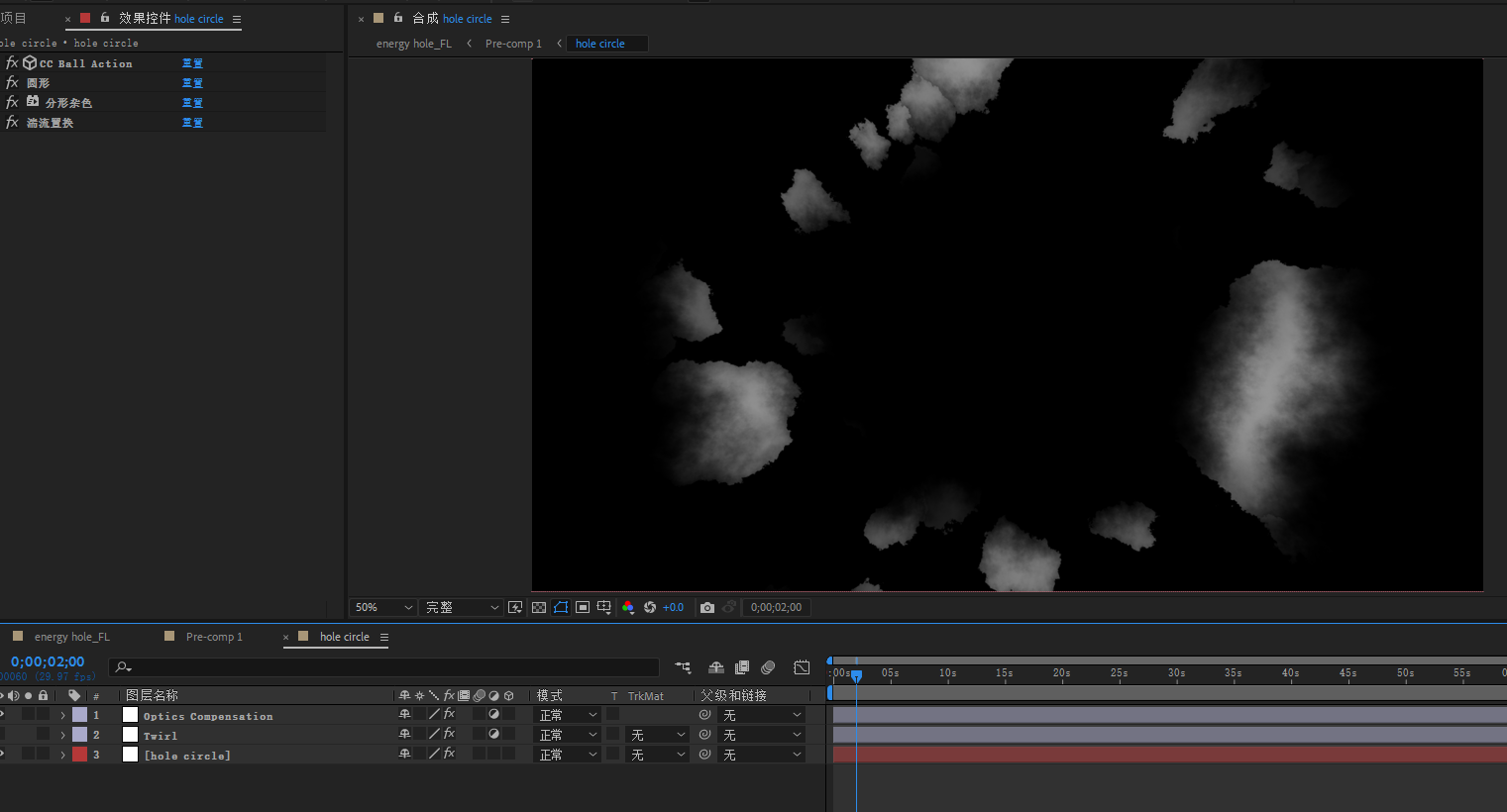Enable motion blur for timeline layers
This screenshot has width=1507, height=812.
click(x=768, y=667)
